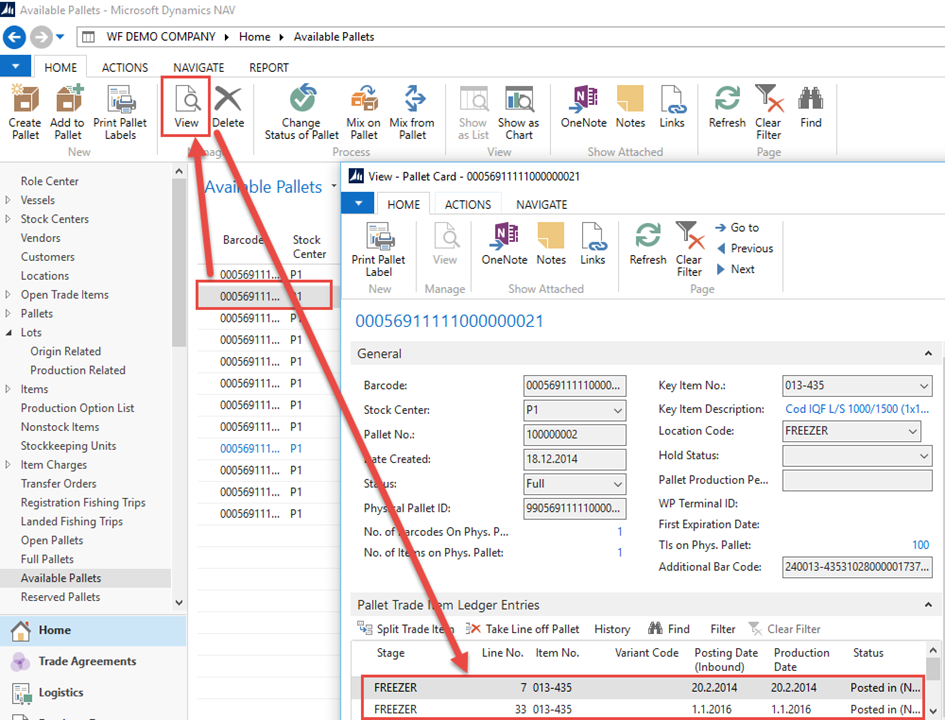Open NAVIGATE tab in Pallet Card window
Viewport: 945px width, 720px height.
coord(541,204)
